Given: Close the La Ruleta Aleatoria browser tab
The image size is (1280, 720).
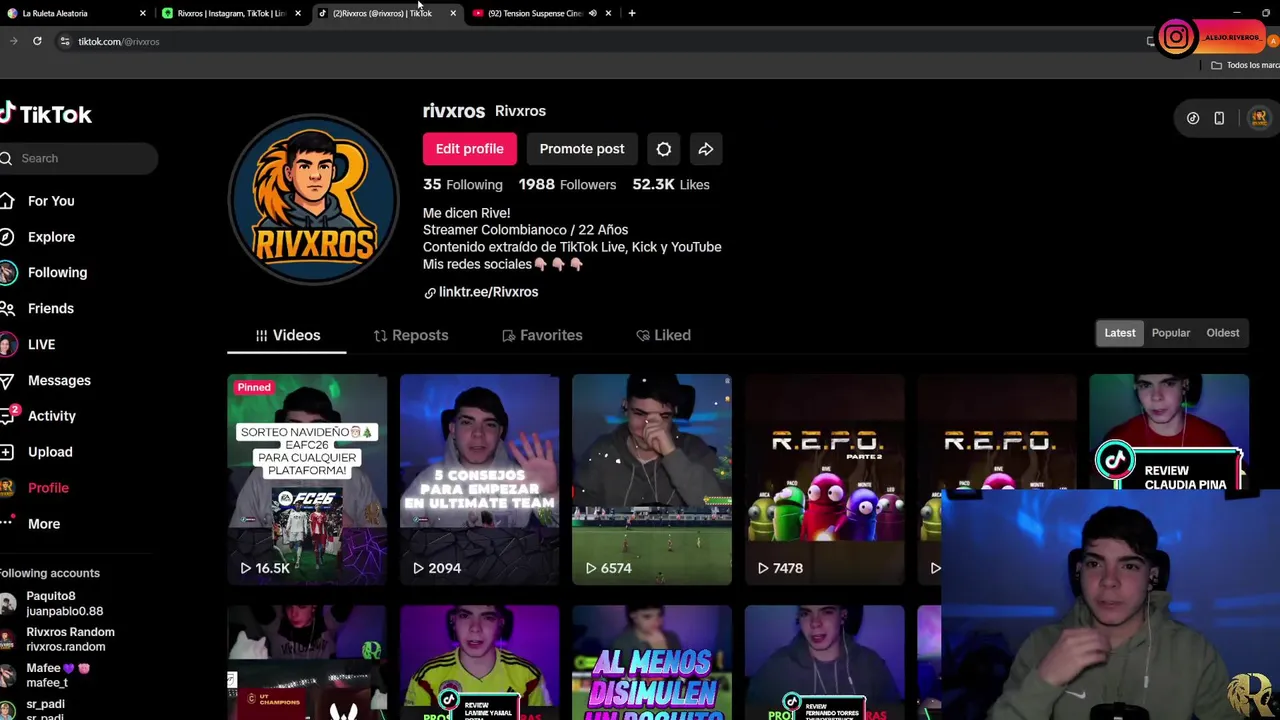Looking at the screenshot, I should [143, 13].
